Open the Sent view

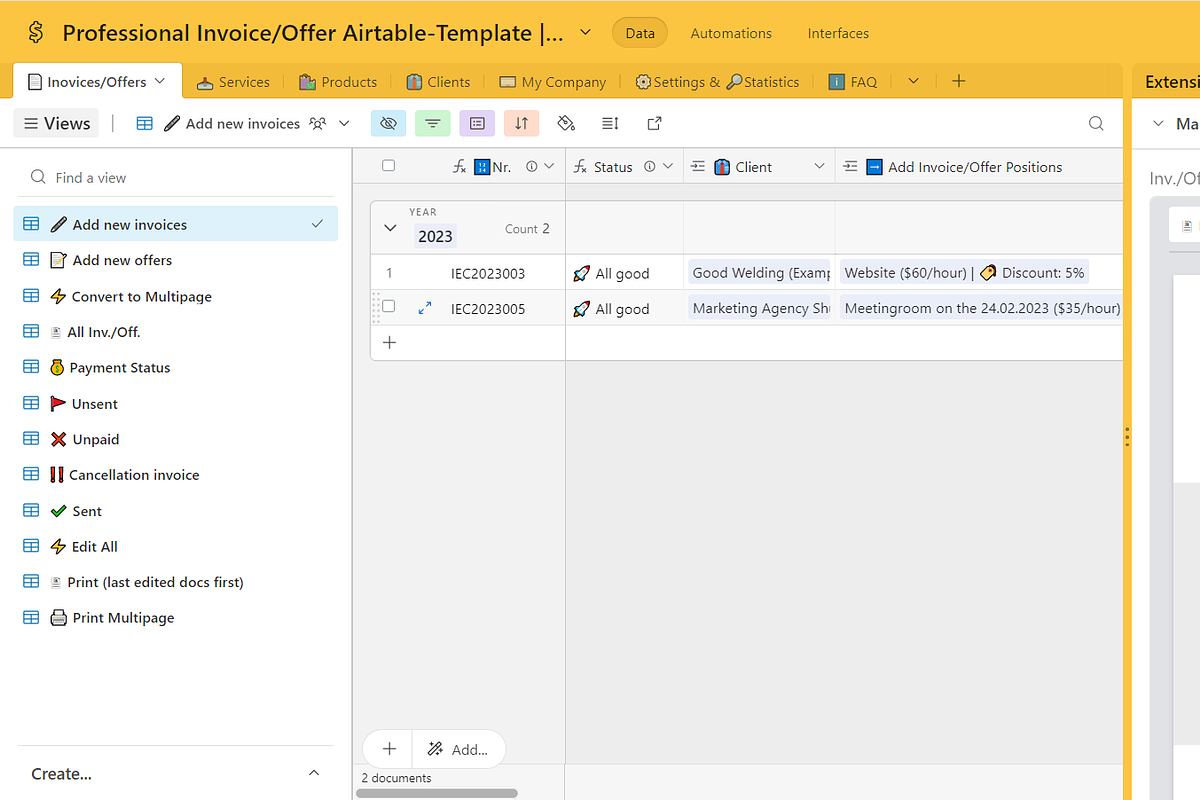click(175, 511)
